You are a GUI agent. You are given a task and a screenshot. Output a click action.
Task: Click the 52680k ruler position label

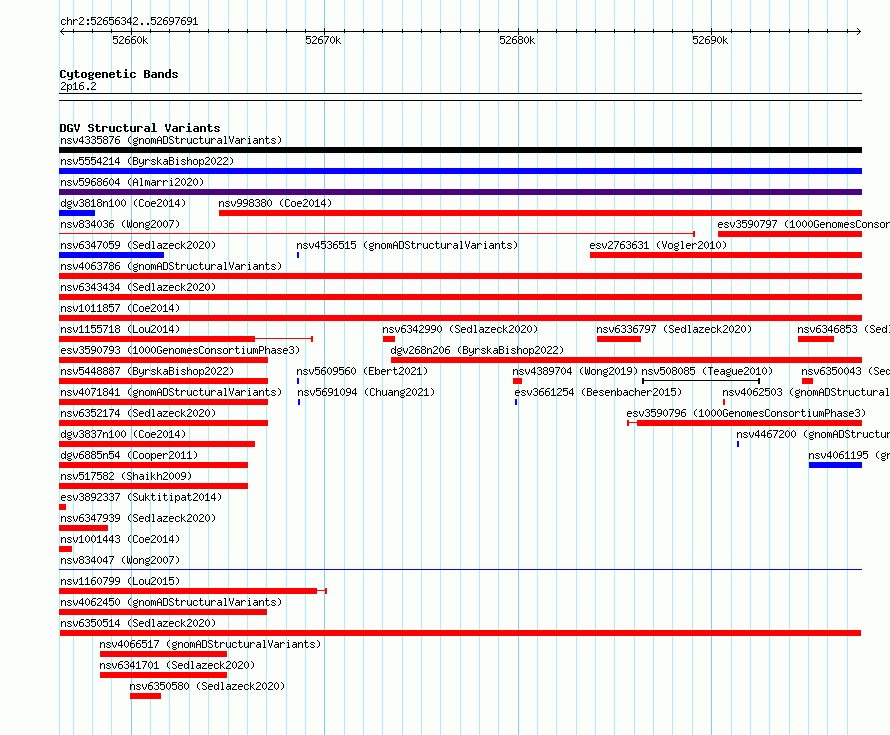[x=517, y=40]
